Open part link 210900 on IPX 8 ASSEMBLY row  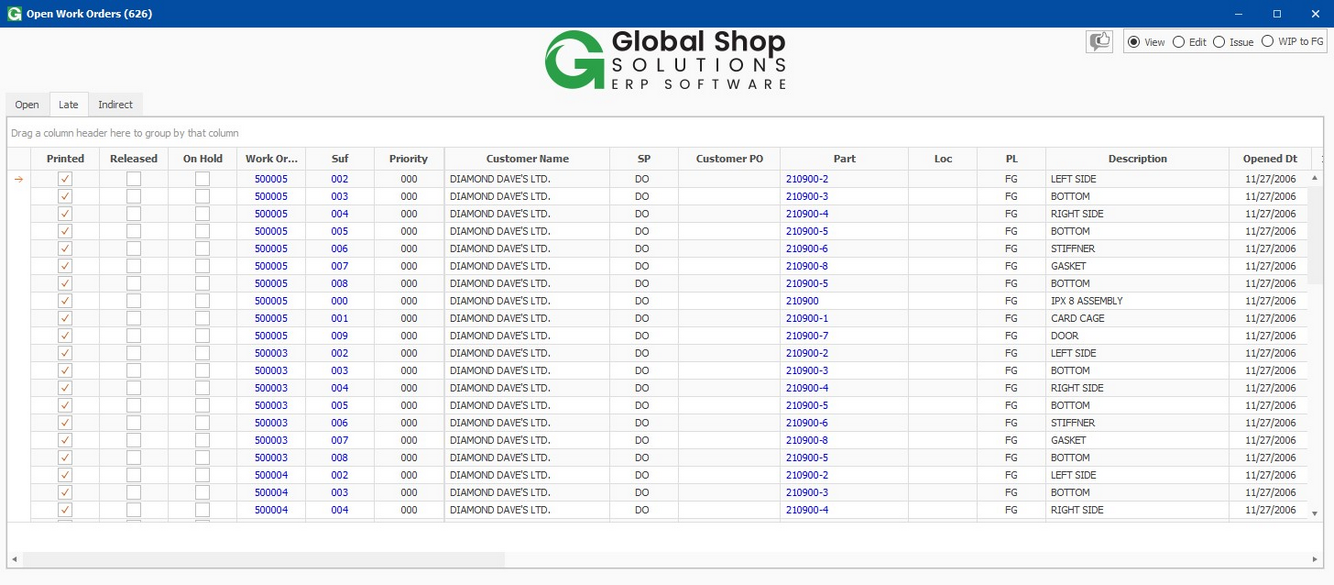(802, 301)
